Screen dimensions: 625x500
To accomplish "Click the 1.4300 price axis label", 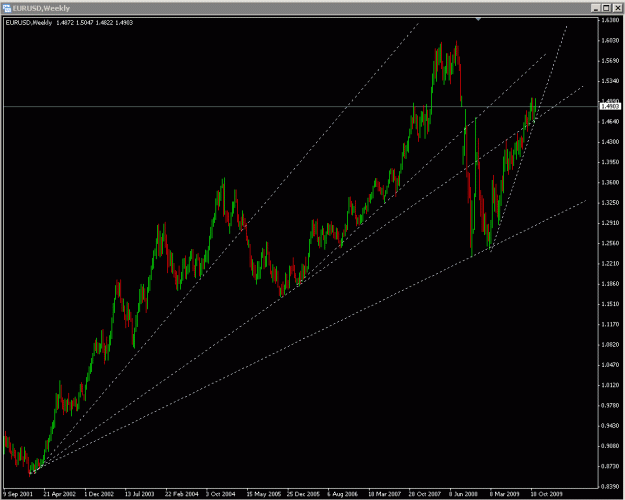I will click(610, 142).
